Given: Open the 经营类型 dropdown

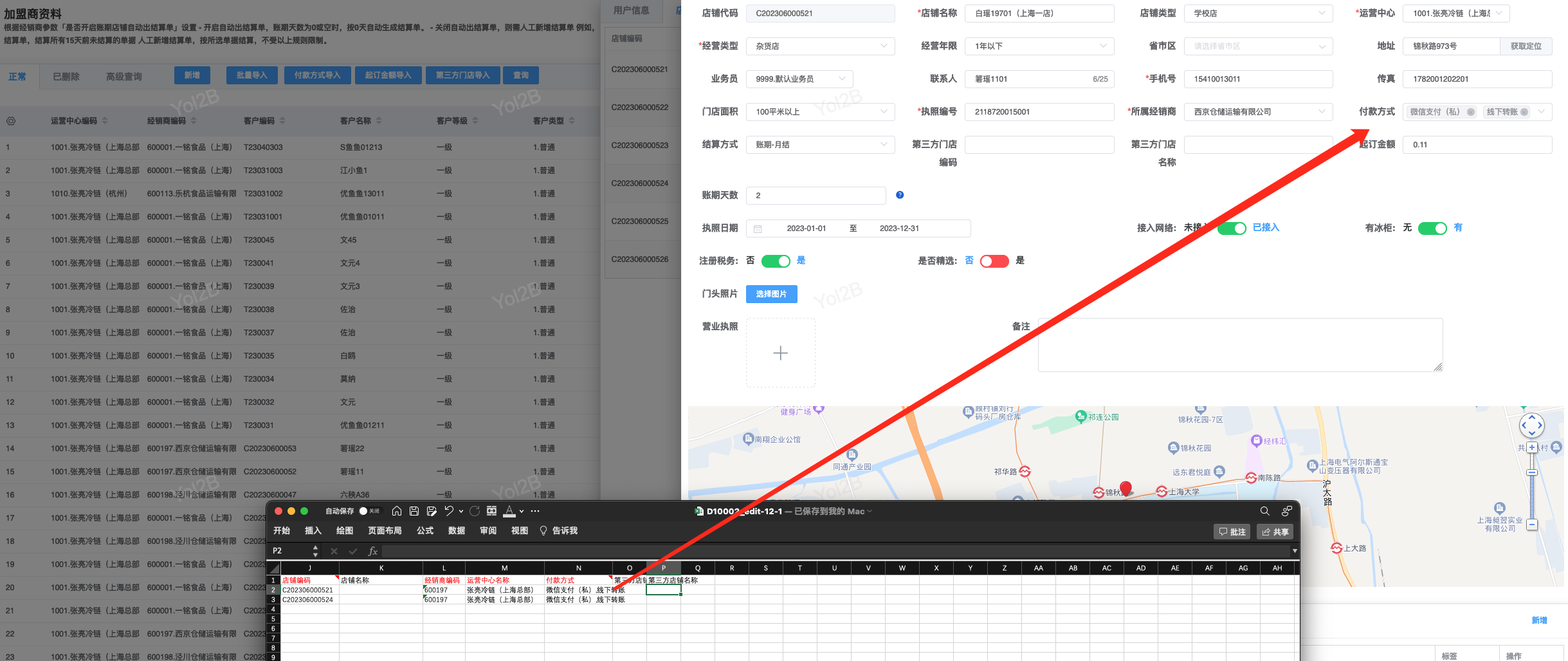Looking at the screenshot, I should (x=821, y=46).
